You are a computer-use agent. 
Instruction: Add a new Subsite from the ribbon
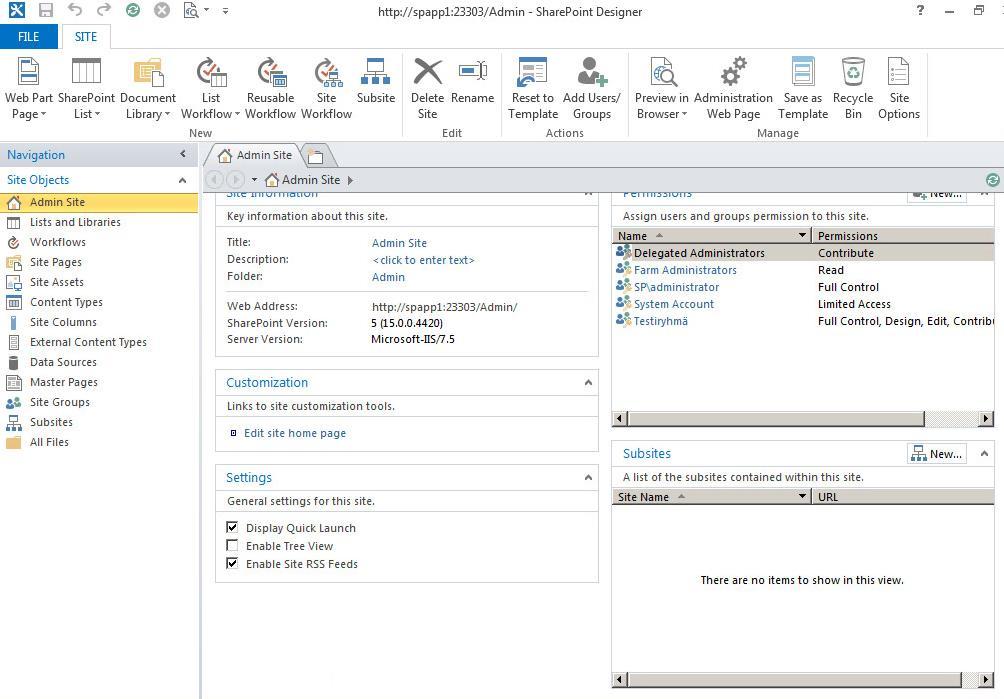pos(375,81)
